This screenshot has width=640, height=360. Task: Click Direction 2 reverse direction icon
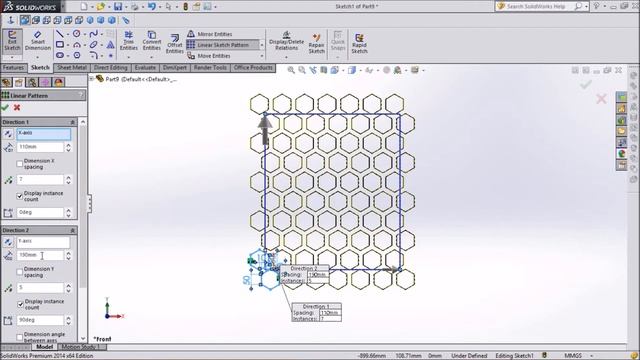[x=8, y=242]
